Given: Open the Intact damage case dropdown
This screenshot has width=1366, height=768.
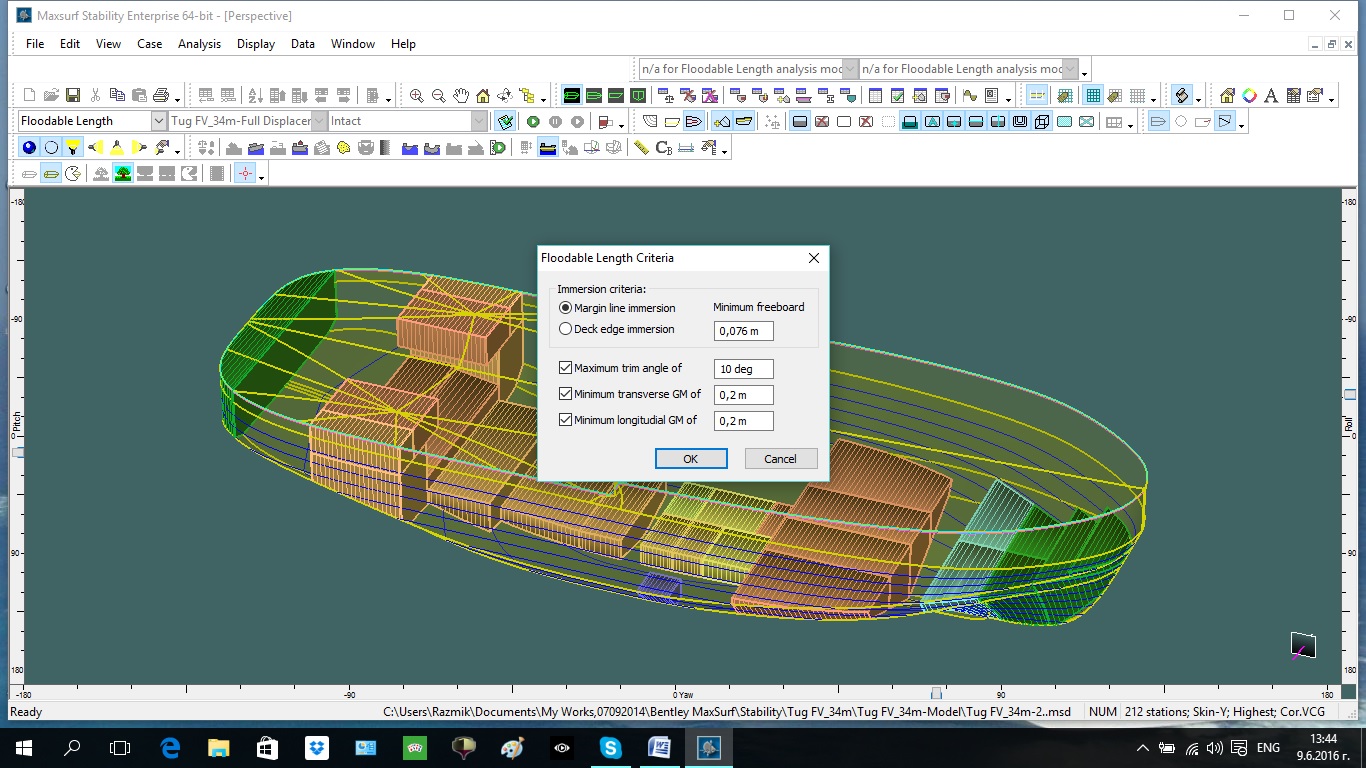Looking at the screenshot, I should 478,121.
